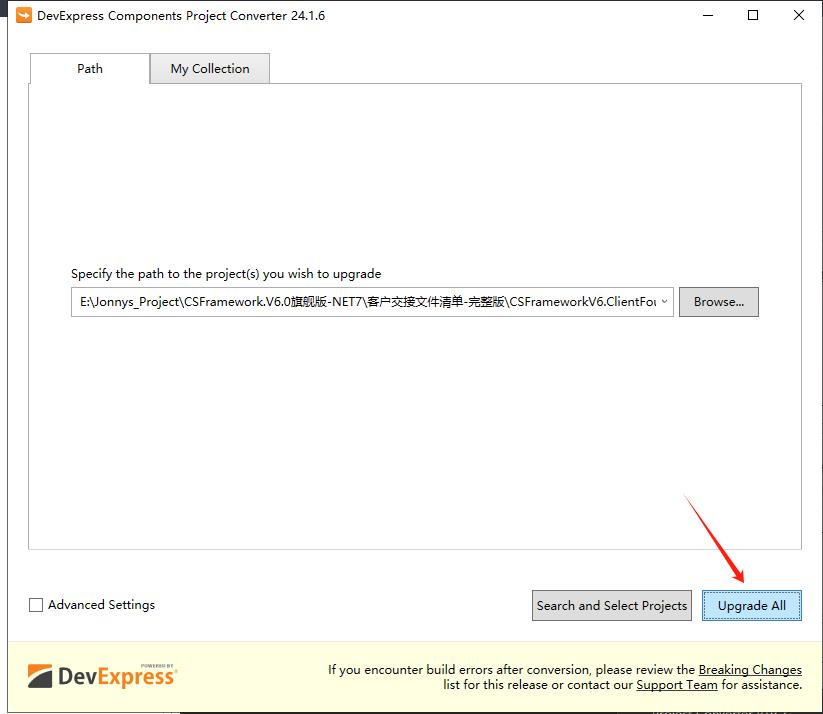This screenshot has width=823, height=714.
Task: Click Search and Select Projects button
Action: tap(612, 605)
